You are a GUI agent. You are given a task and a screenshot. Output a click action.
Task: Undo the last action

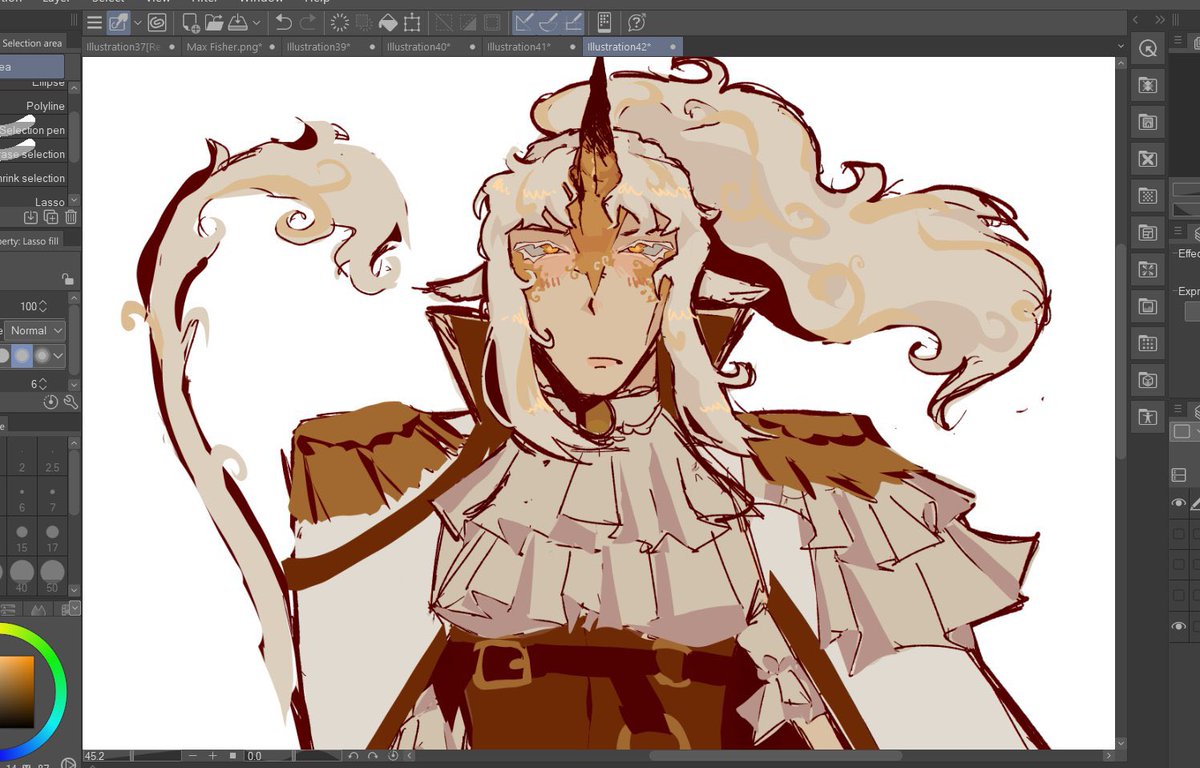point(283,22)
